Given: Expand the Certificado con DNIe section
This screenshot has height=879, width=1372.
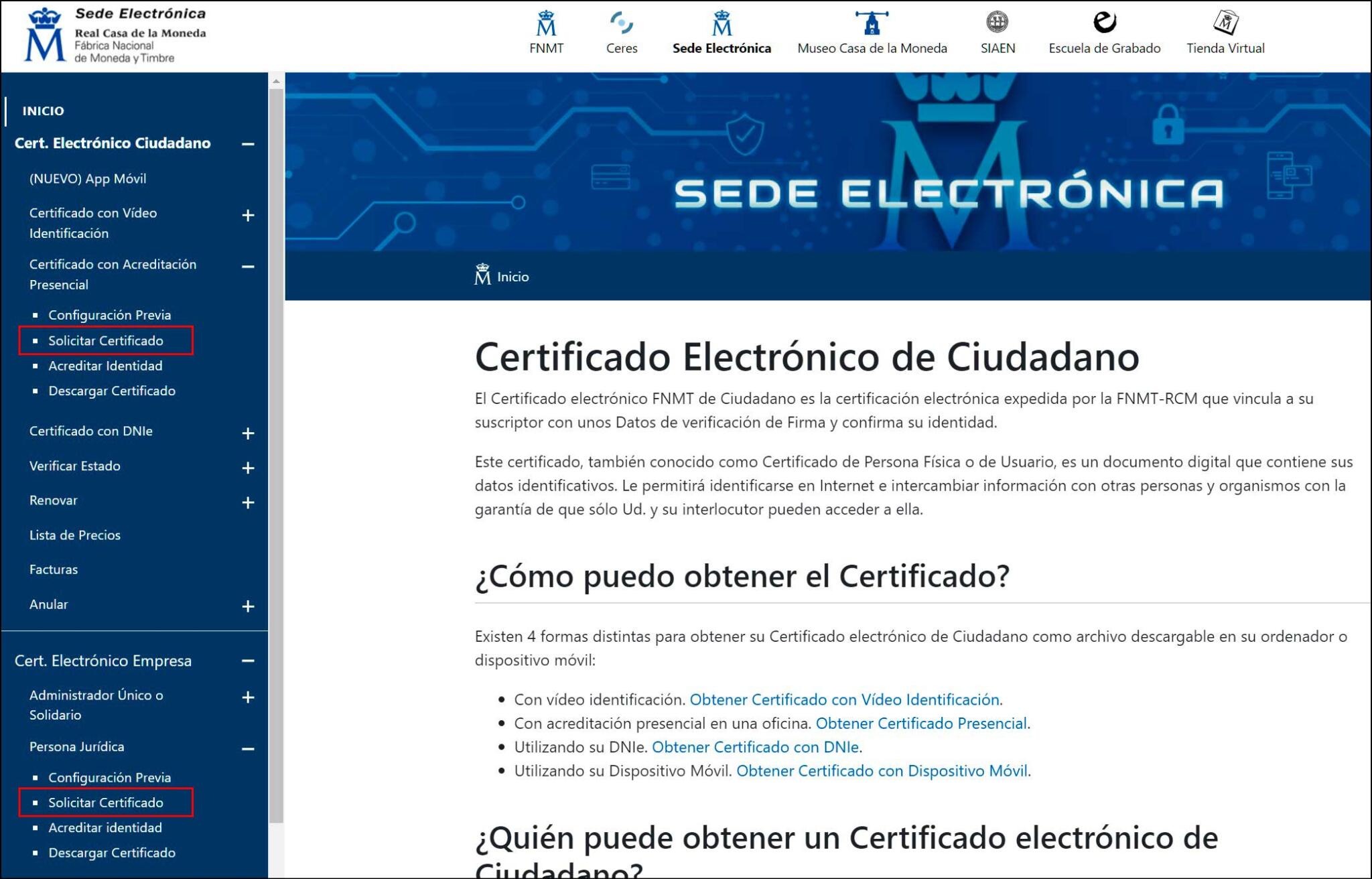Looking at the screenshot, I should pos(249,432).
